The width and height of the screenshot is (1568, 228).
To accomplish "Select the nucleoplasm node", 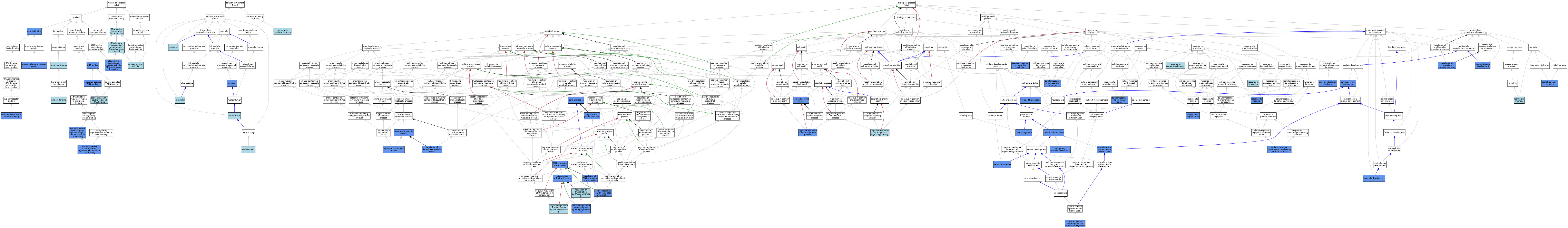I will [x=234, y=115].
